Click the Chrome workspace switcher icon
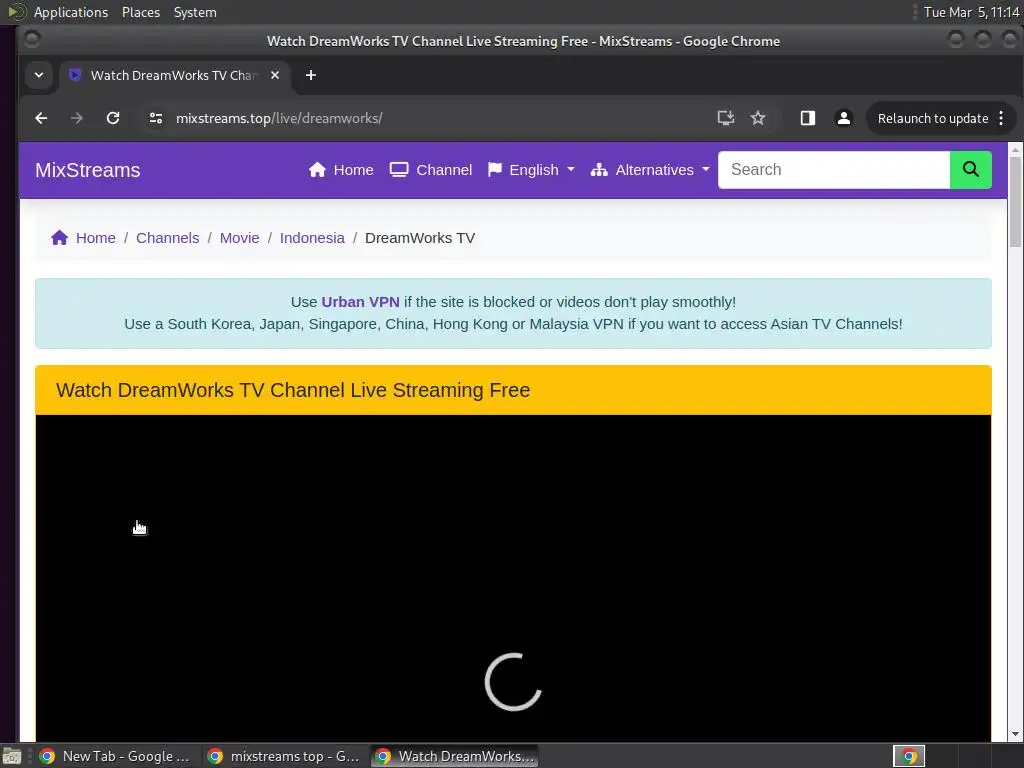Screen dimensions: 1024x768 [x=909, y=756]
